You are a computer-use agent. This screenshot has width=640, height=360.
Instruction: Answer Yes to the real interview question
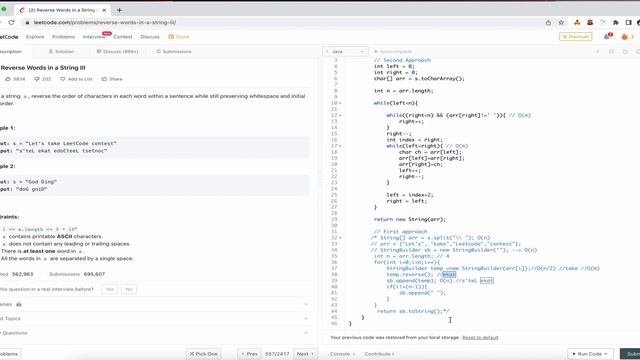tap(109, 289)
